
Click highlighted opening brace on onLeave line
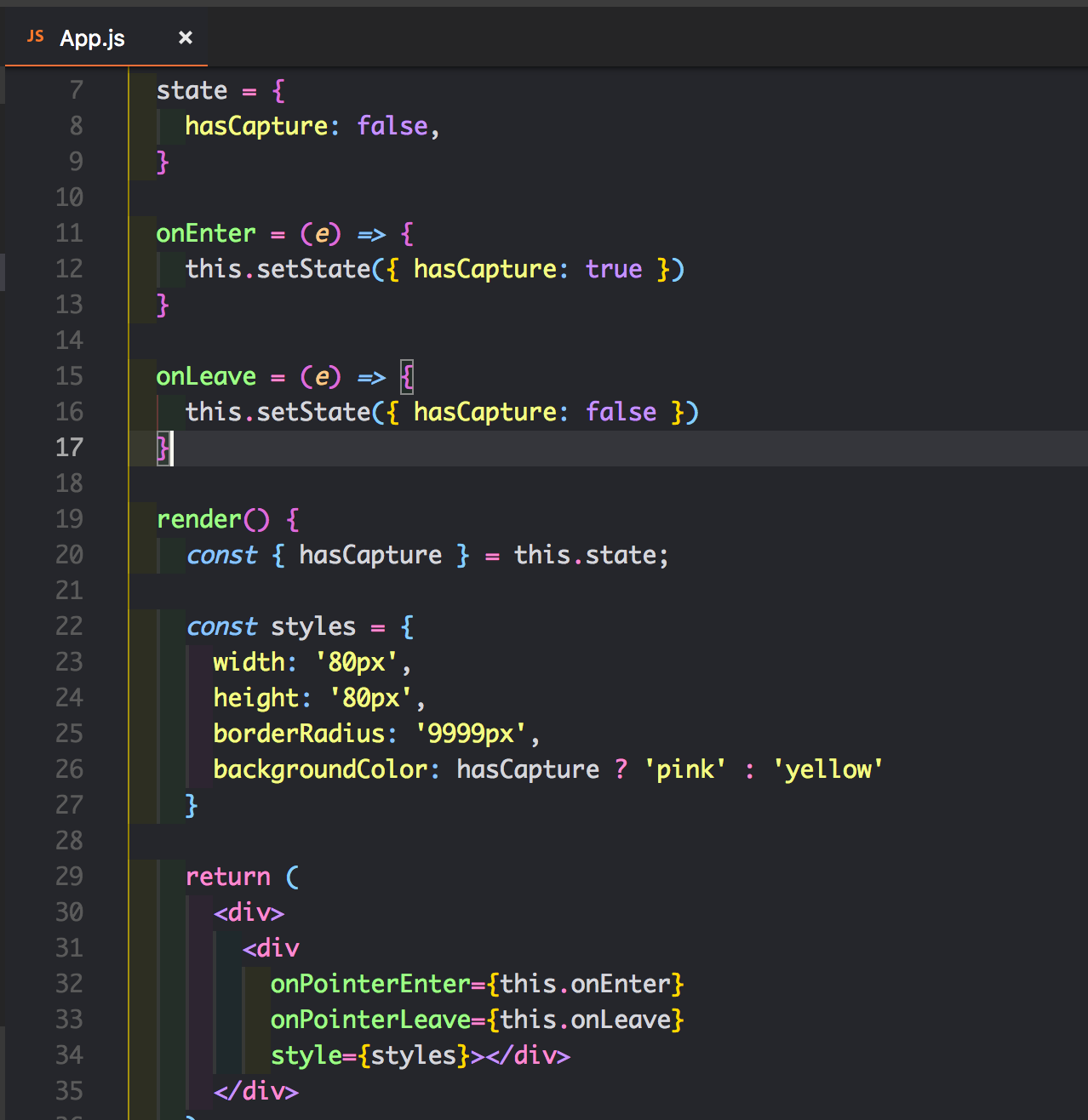407,376
